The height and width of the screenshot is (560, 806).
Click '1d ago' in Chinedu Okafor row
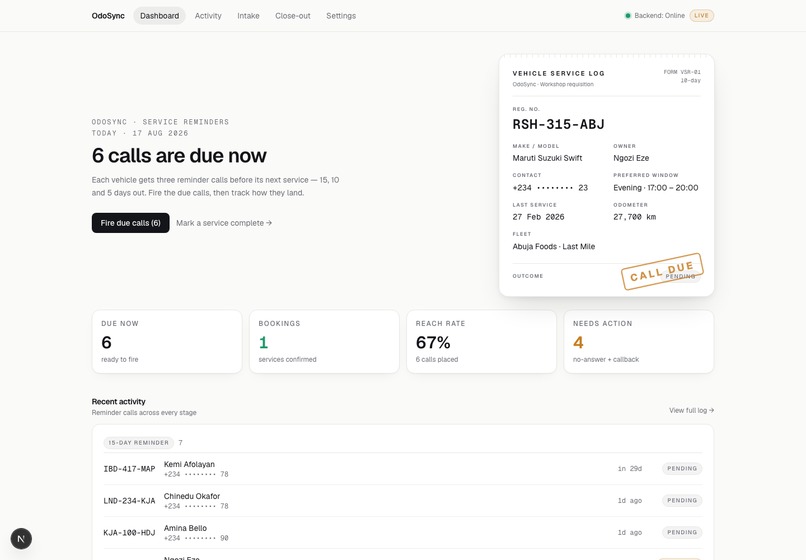pos(630,500)
